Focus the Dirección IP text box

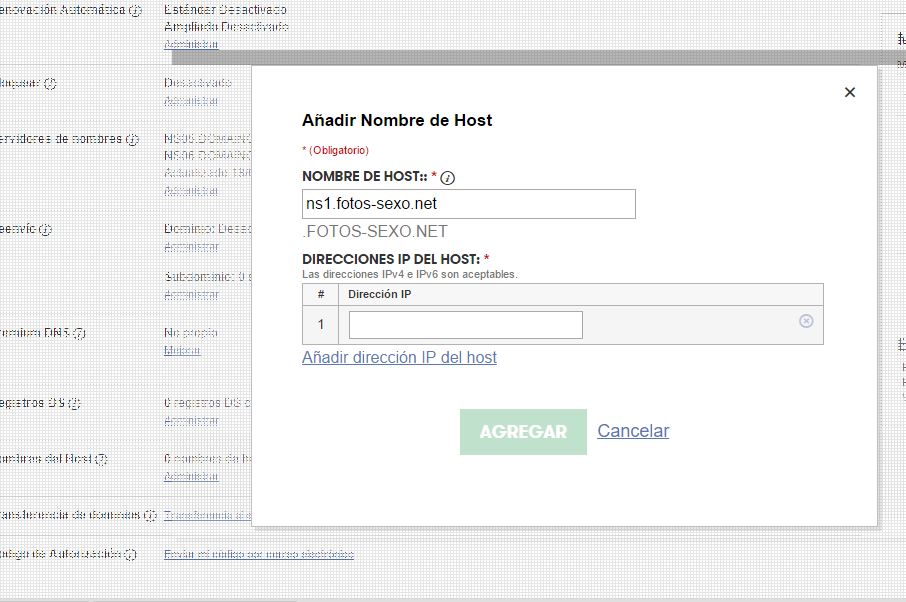[465, 325]
